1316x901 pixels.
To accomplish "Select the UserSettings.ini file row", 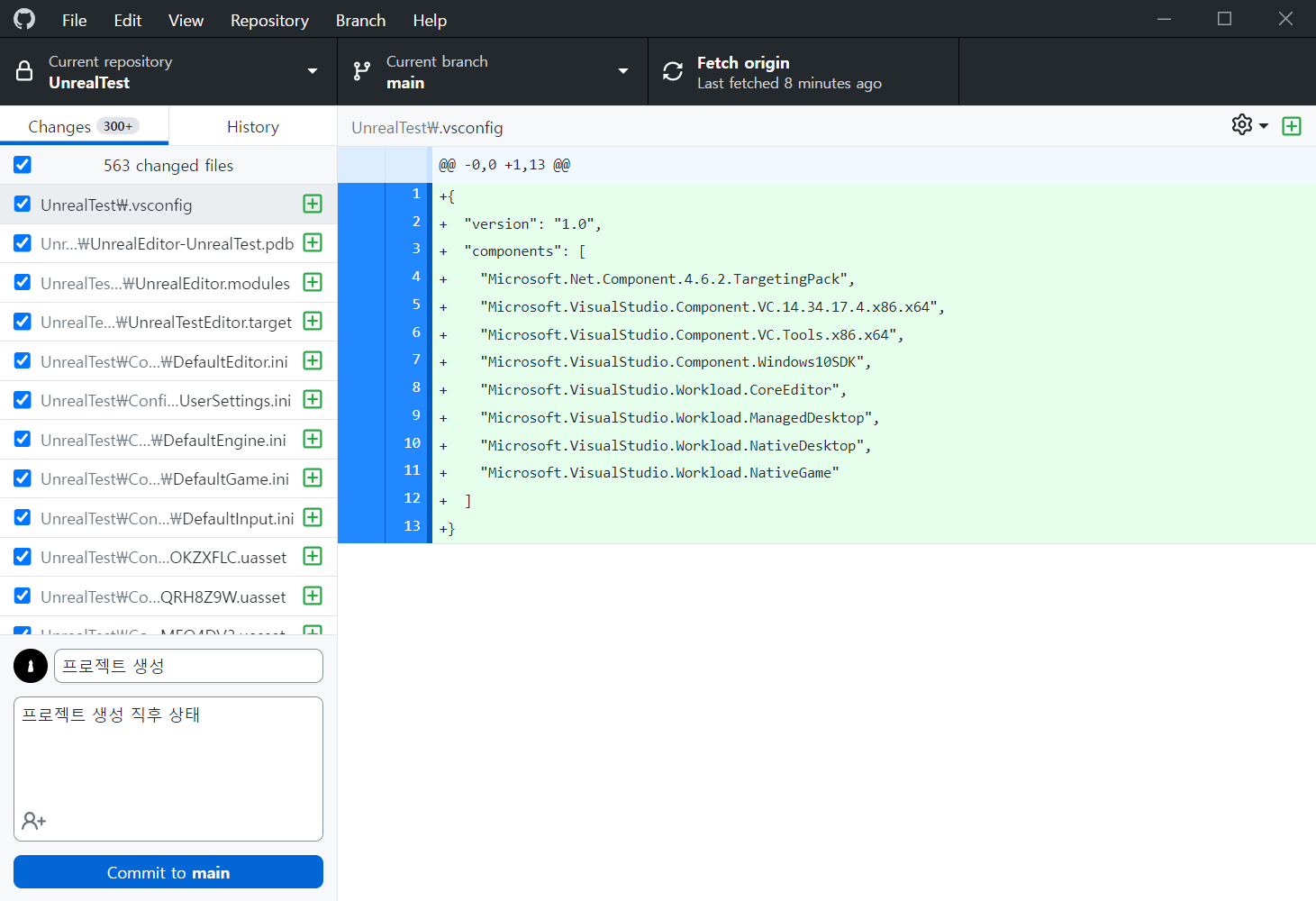I will [x=168, y=400].
